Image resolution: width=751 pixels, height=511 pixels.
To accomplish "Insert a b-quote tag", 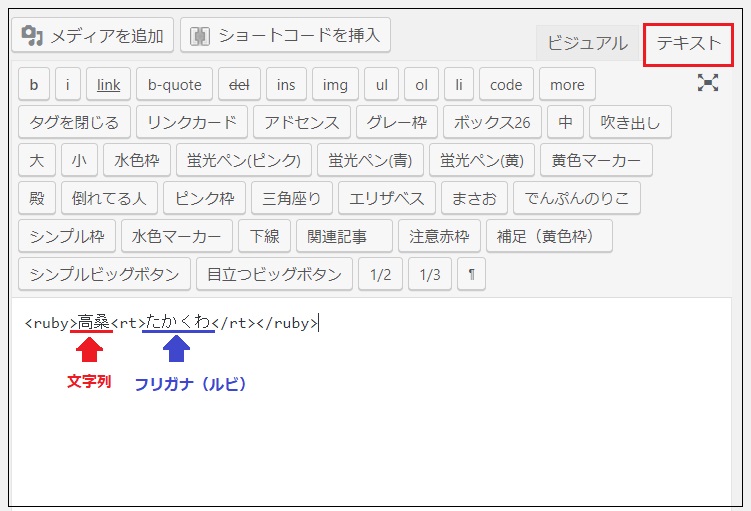I will coord(174,84).
